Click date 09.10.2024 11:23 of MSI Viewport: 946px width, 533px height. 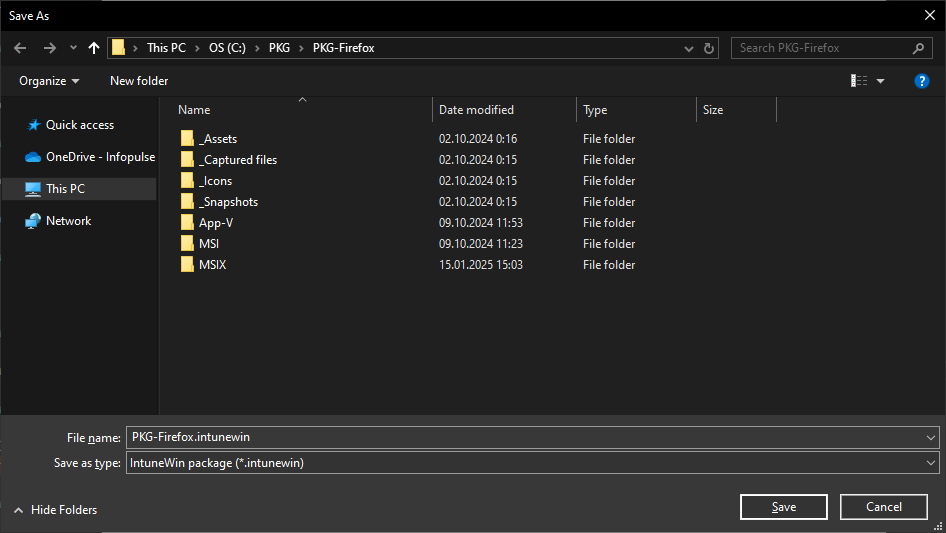tap(481, 244)
